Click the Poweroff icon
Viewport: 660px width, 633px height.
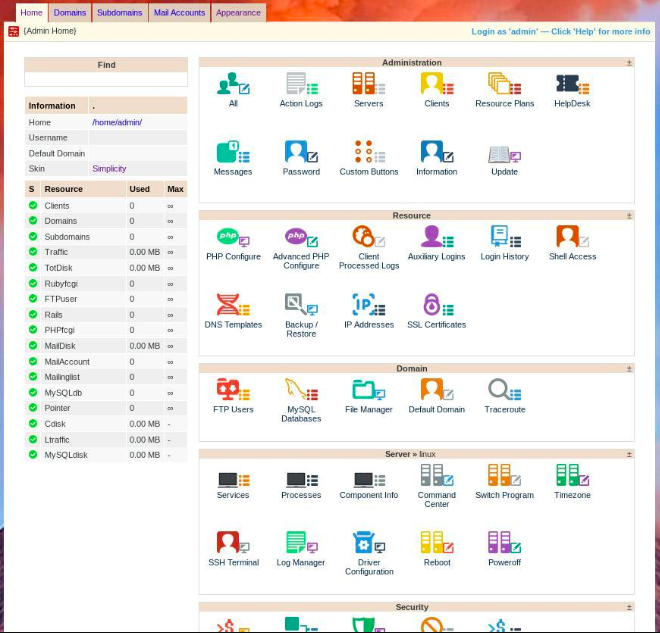tap(504, 543)
